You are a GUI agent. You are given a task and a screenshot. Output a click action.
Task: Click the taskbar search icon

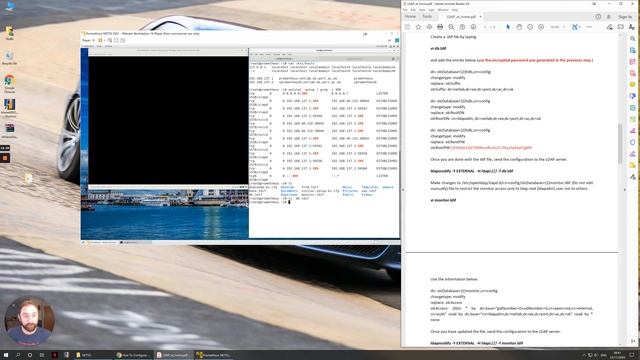tap(18, 355)
